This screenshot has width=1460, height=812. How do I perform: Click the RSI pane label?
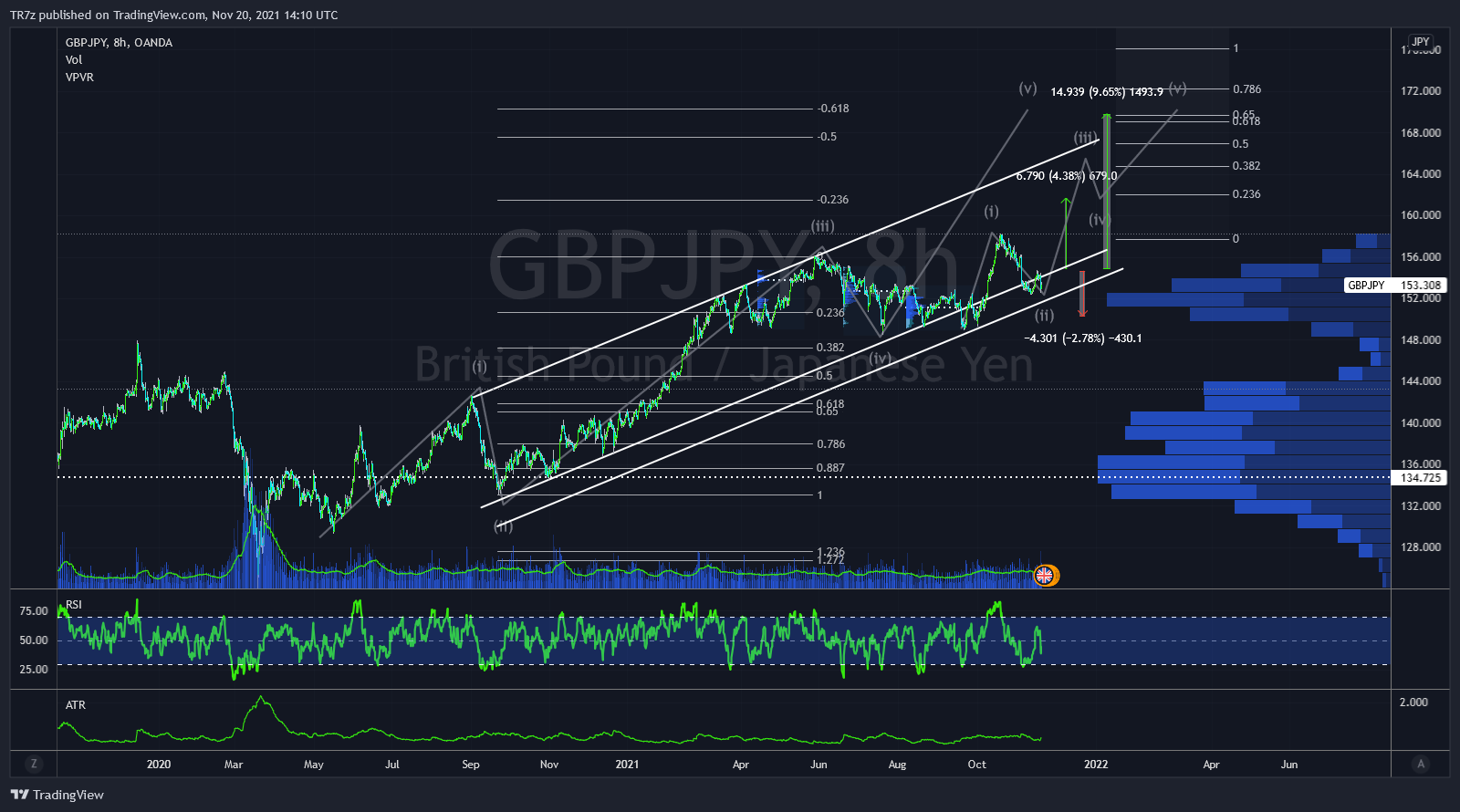coord(74,605)
